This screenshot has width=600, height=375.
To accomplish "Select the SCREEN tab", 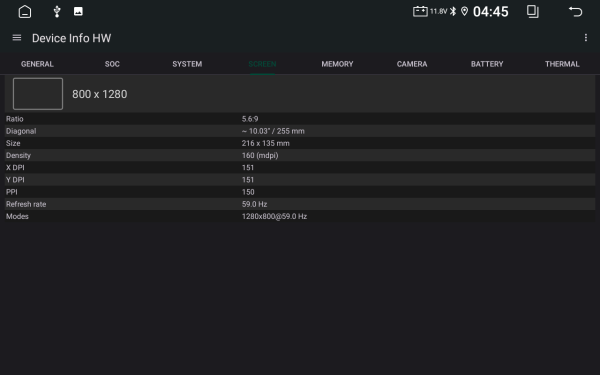I will pos(262,64).
